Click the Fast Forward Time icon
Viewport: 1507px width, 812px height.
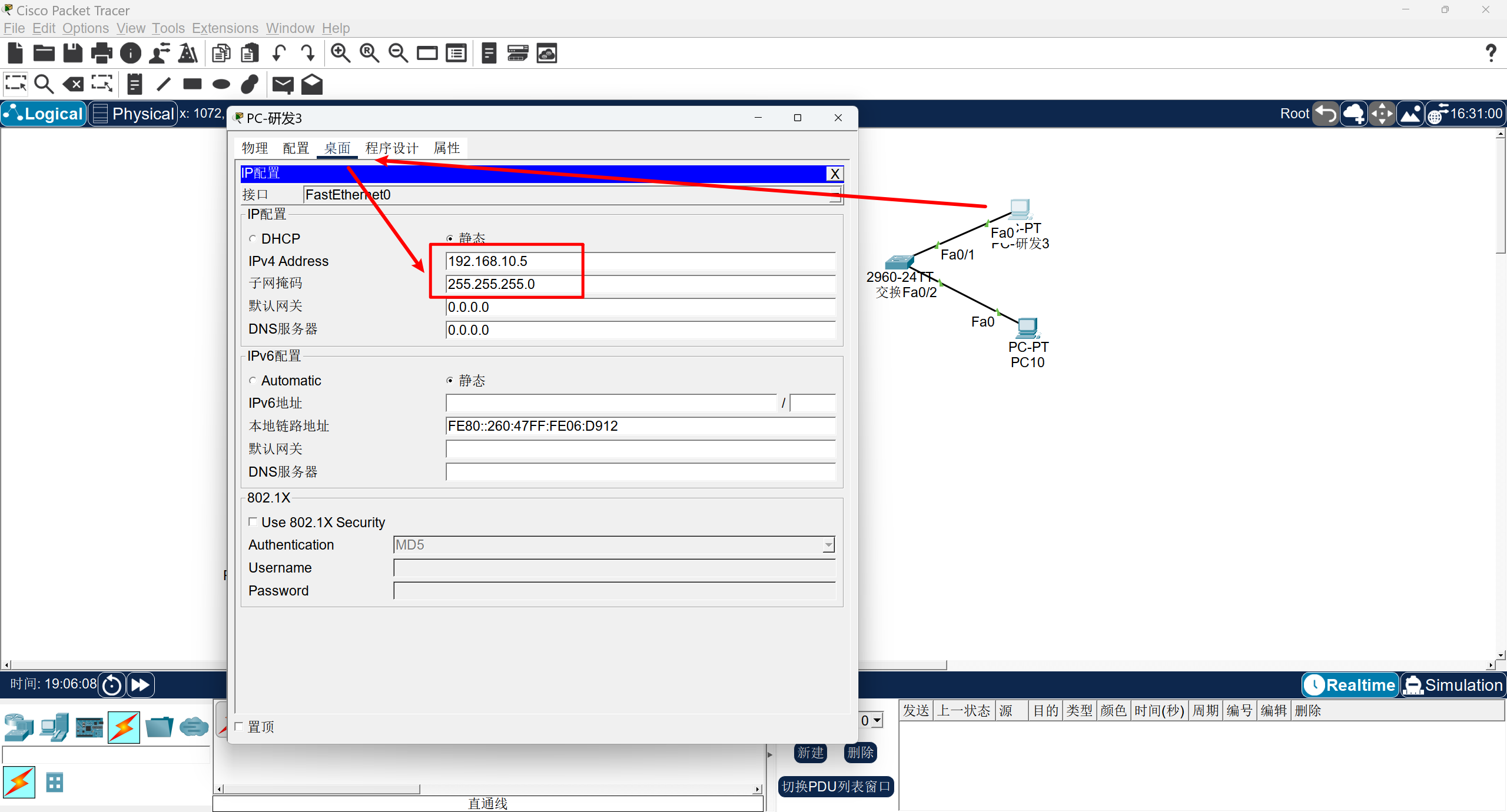click(x=140, y=685)
